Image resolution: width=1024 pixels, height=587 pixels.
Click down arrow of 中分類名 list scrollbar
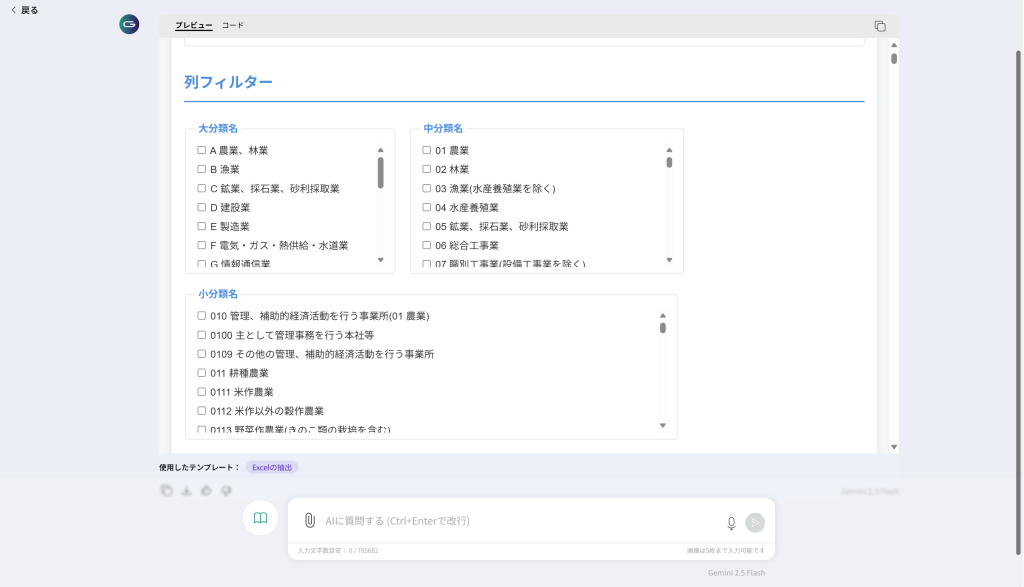(669, 260)
